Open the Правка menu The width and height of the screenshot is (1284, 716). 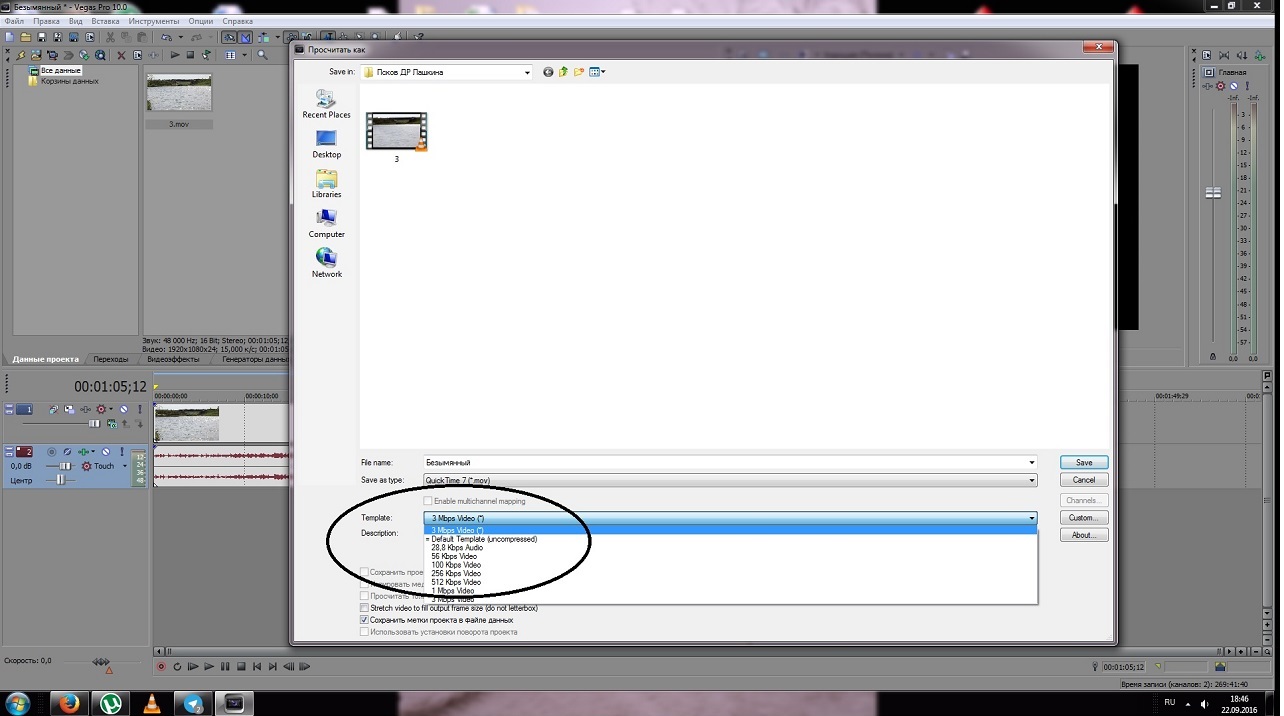click(46, 21)
